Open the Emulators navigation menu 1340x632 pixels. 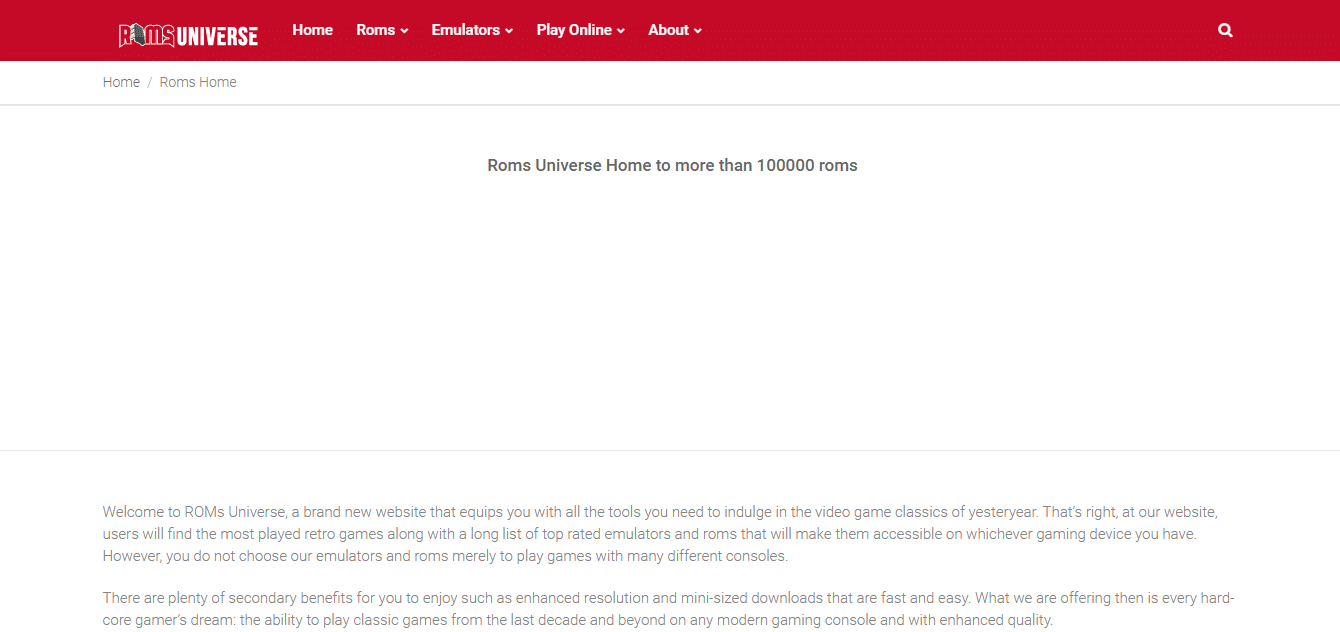pos(472,30)
